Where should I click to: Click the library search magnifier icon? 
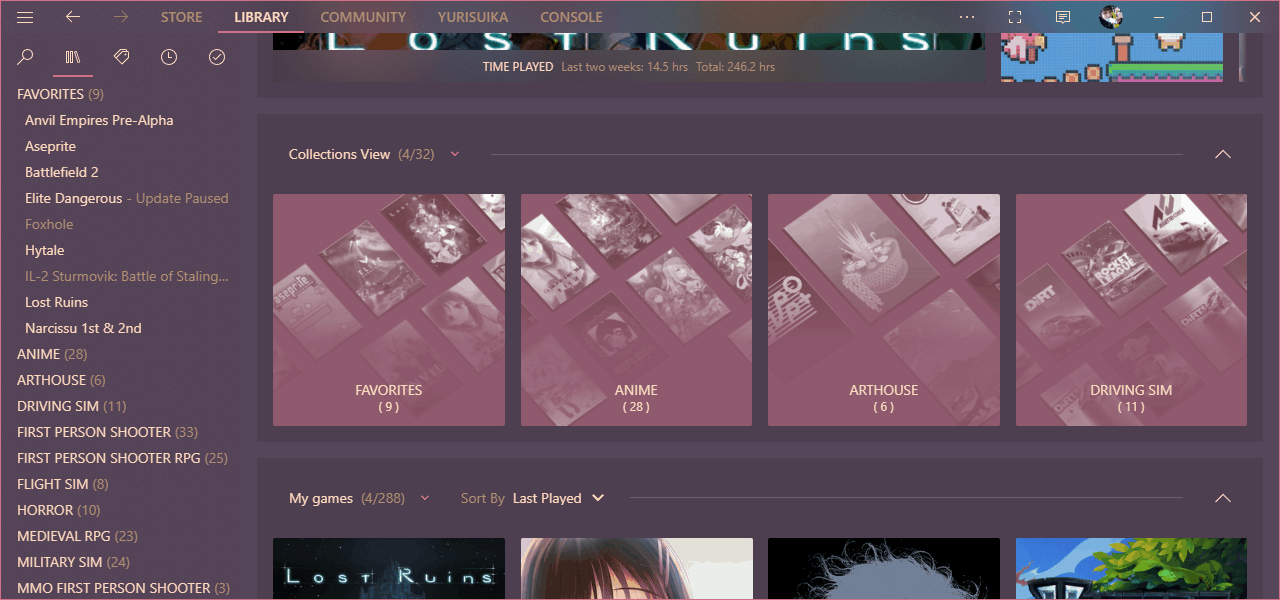(26, 58)
